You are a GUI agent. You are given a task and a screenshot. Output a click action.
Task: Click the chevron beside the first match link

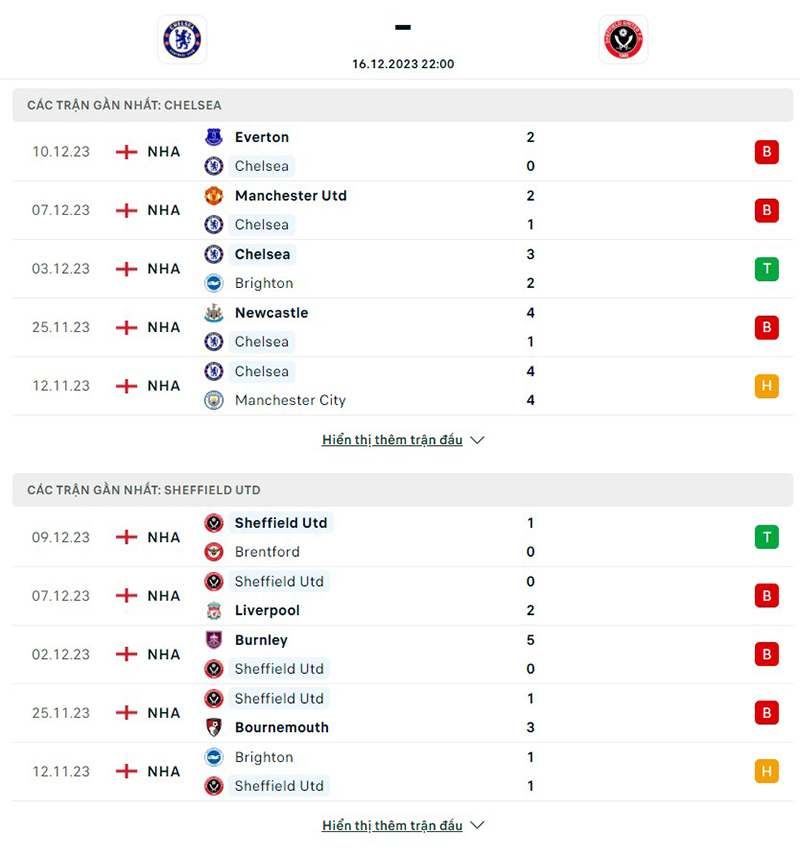pyautogui.click(x=477, y=439)
